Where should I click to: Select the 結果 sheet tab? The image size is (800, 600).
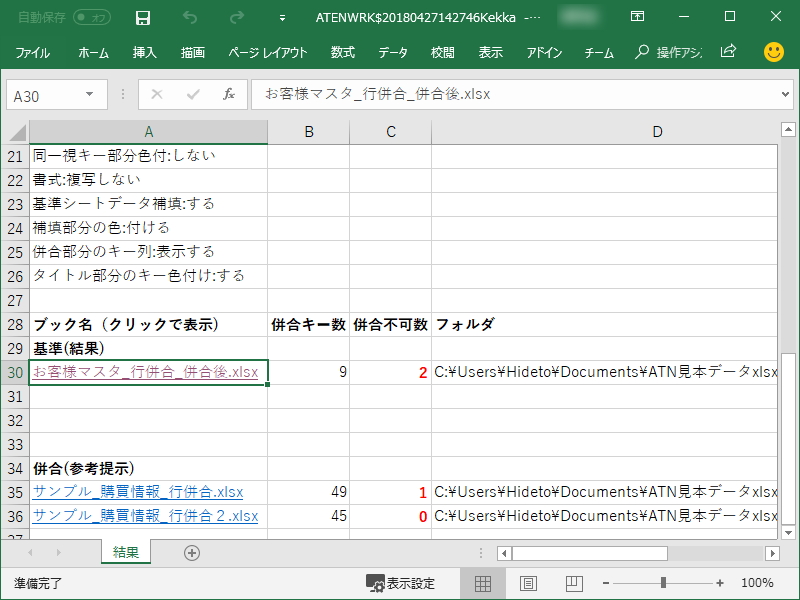[x=126, y=551]
